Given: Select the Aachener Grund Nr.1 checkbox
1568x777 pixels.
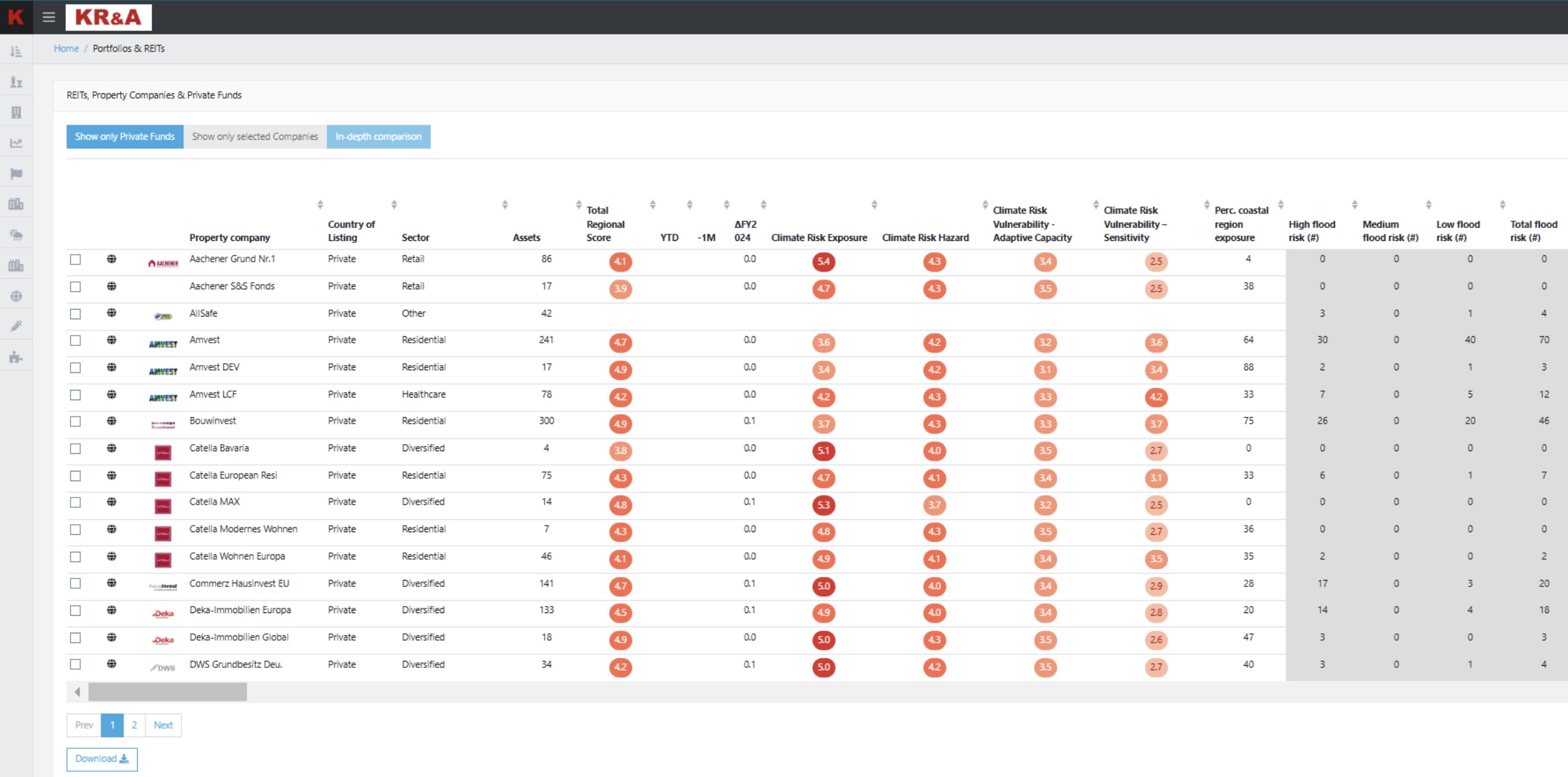Looking at the screenshot, I should (76, 259).
